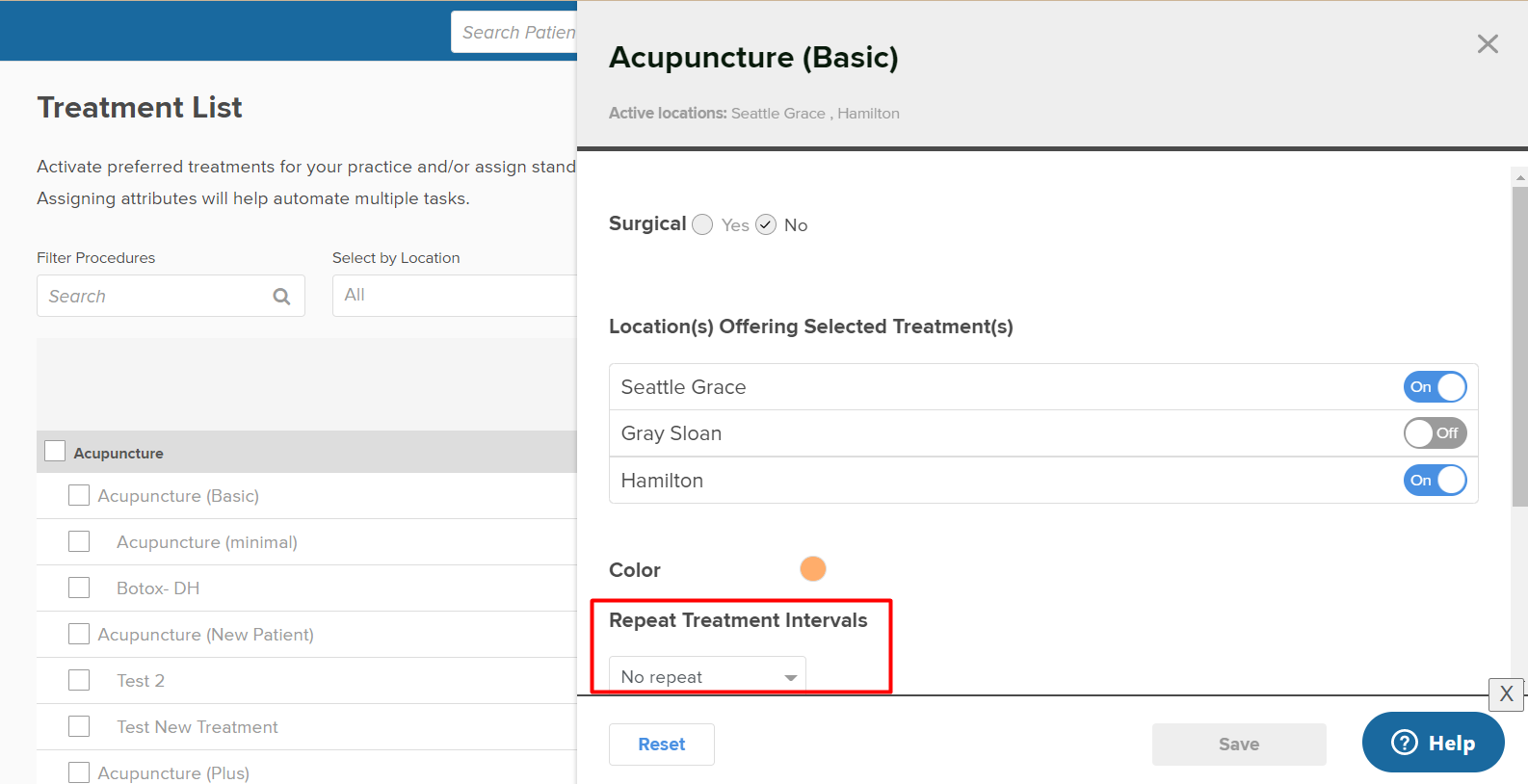Open the Select by Location dropdown
Viewport: 1528px width, 784px height.
(455, 296)
